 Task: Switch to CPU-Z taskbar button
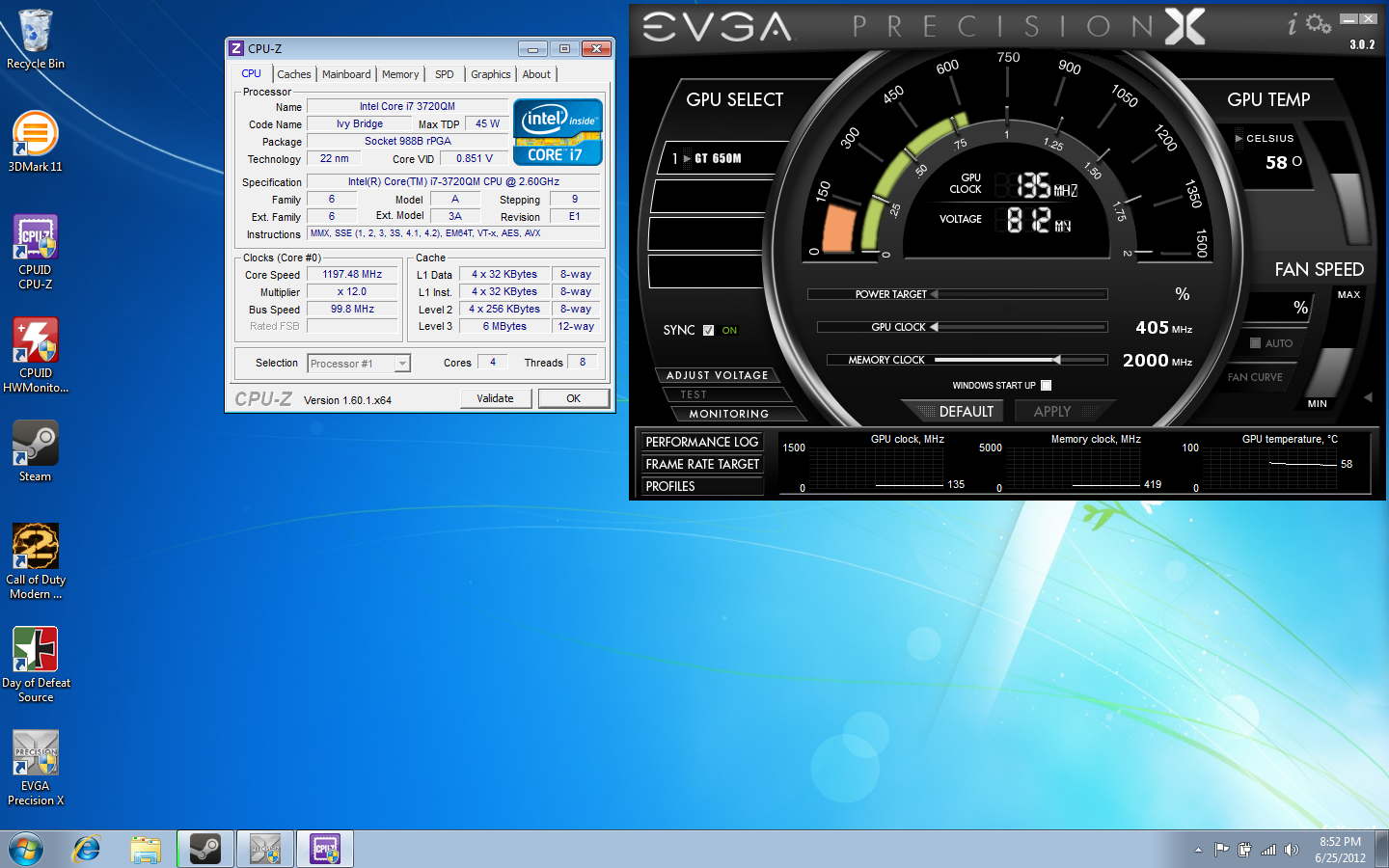[325, 850]
